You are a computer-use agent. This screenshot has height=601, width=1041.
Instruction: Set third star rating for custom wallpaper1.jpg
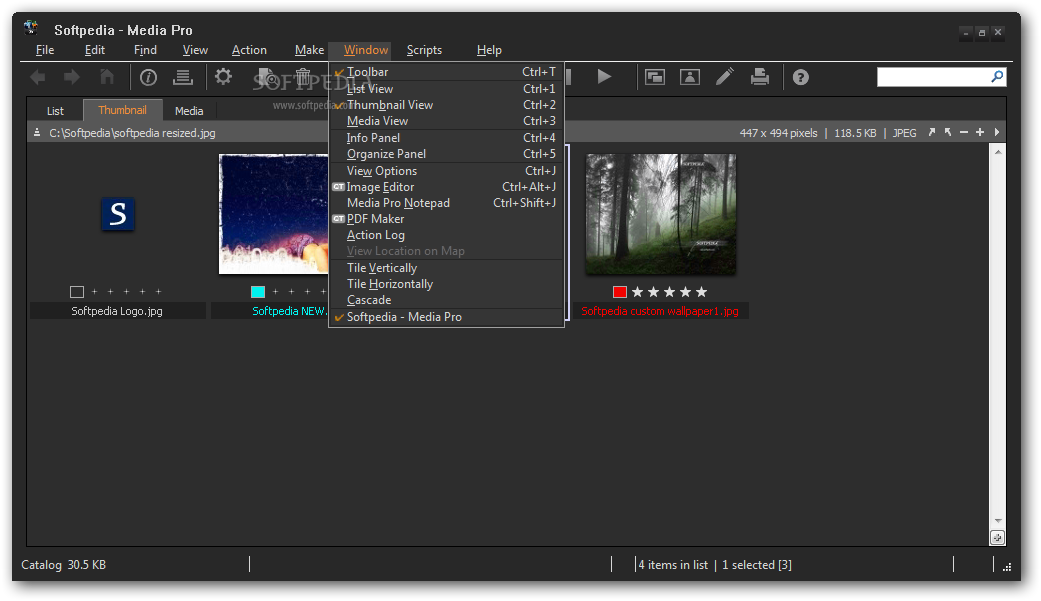click(669, 292)
